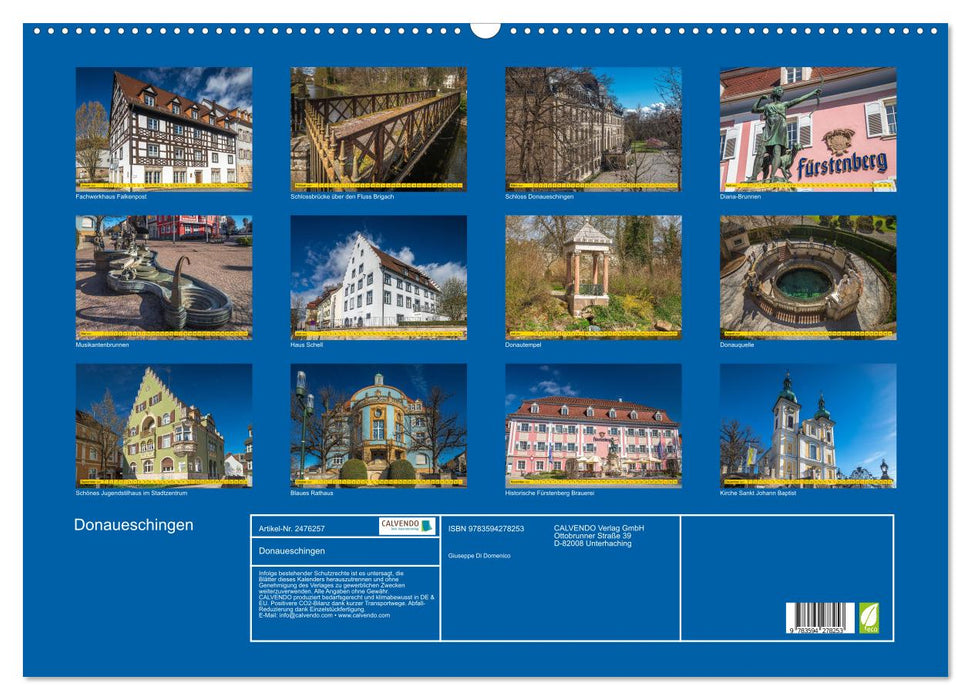Click the Donauquelle caption
The width and height of the screenshot is (971, 700).
737,344
